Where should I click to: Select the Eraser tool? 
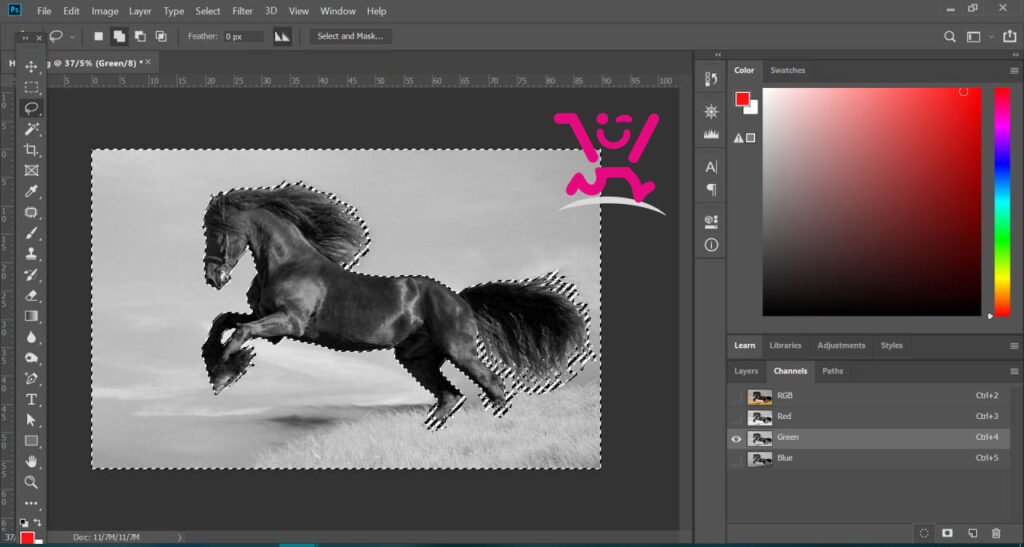(x=31, y=296)
